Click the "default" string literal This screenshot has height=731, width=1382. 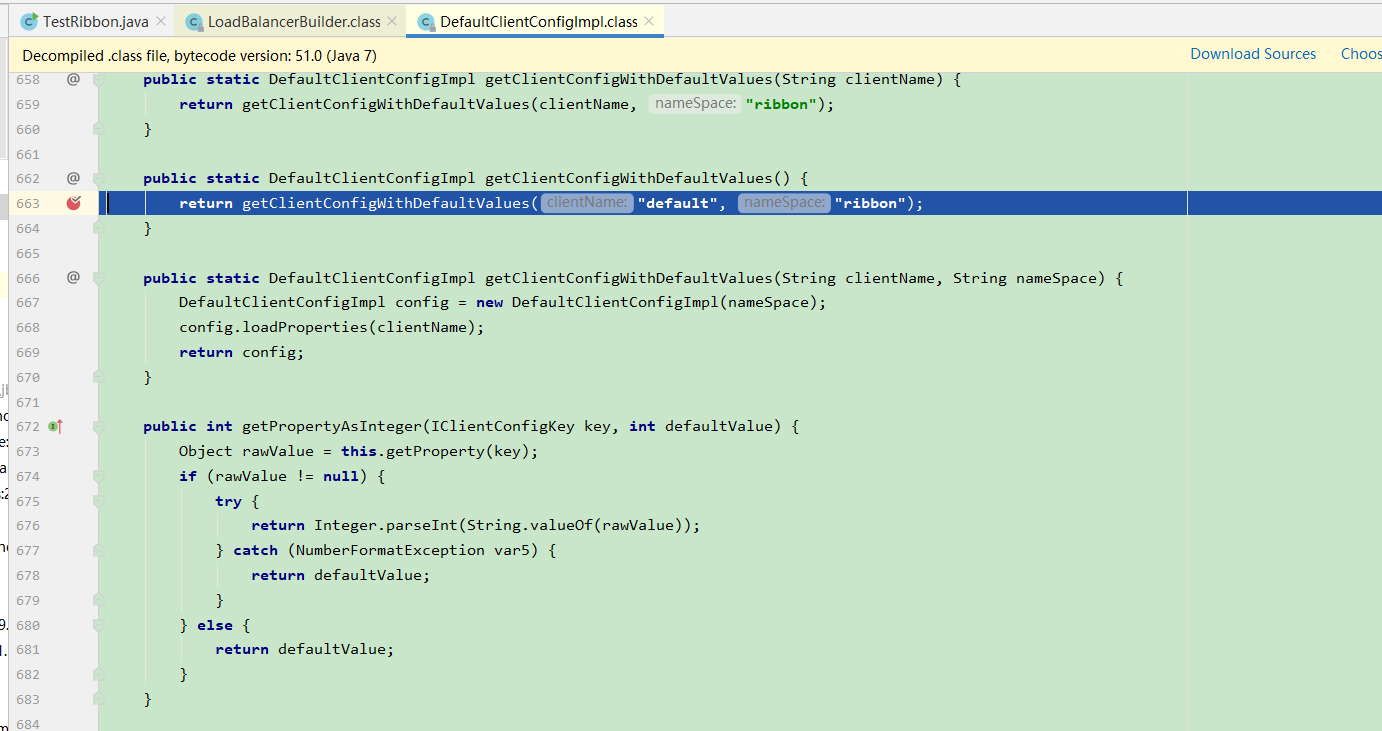[x=678, y=203]
